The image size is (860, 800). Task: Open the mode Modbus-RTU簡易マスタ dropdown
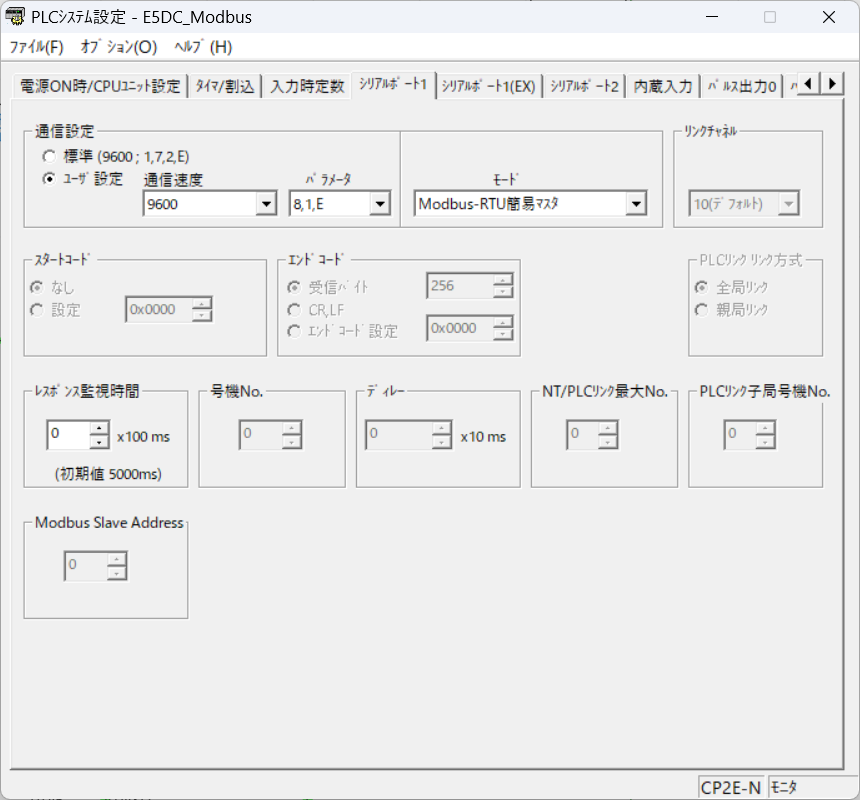click(635, 204)
